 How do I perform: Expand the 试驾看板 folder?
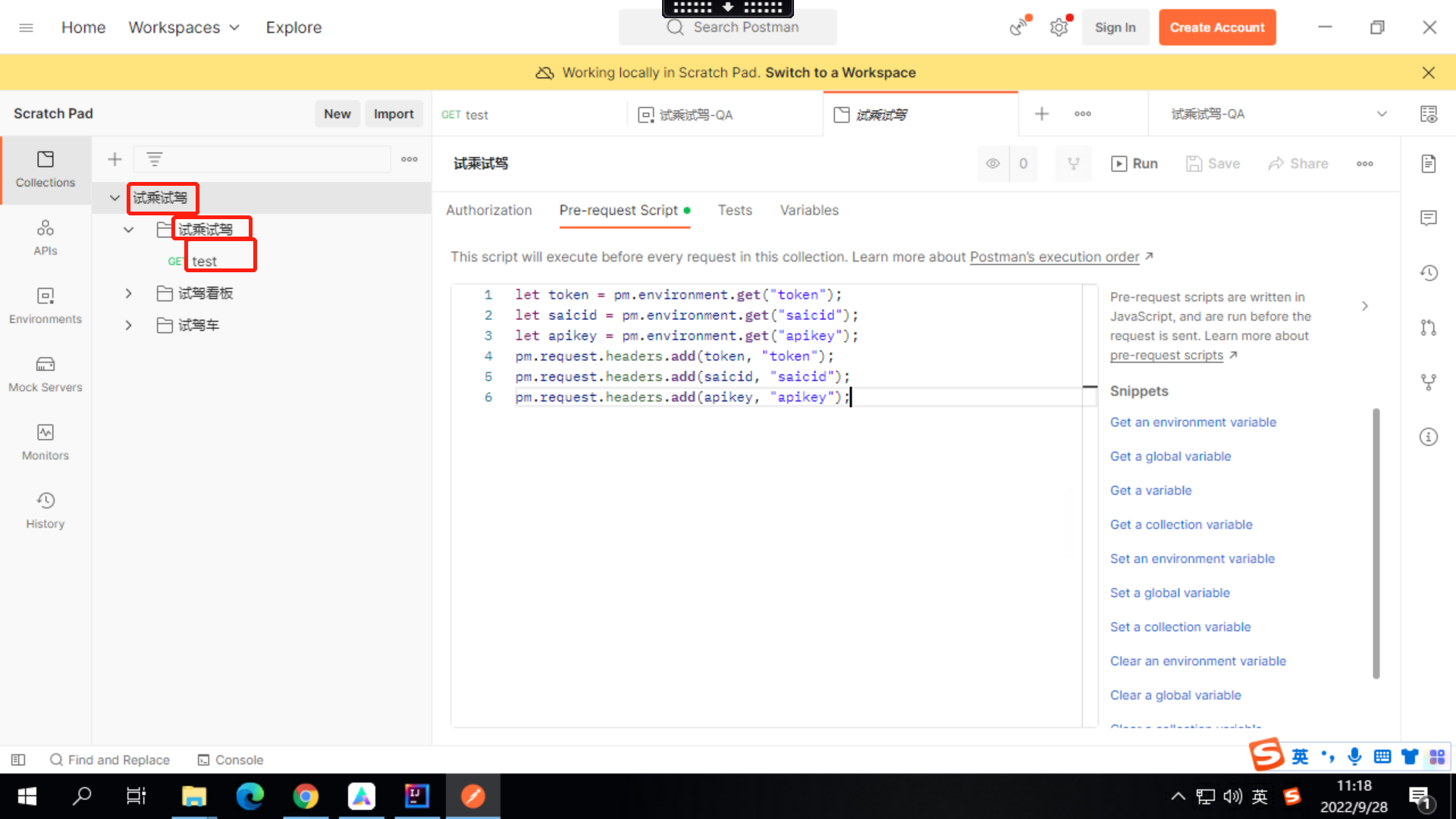tap(128, 293)
